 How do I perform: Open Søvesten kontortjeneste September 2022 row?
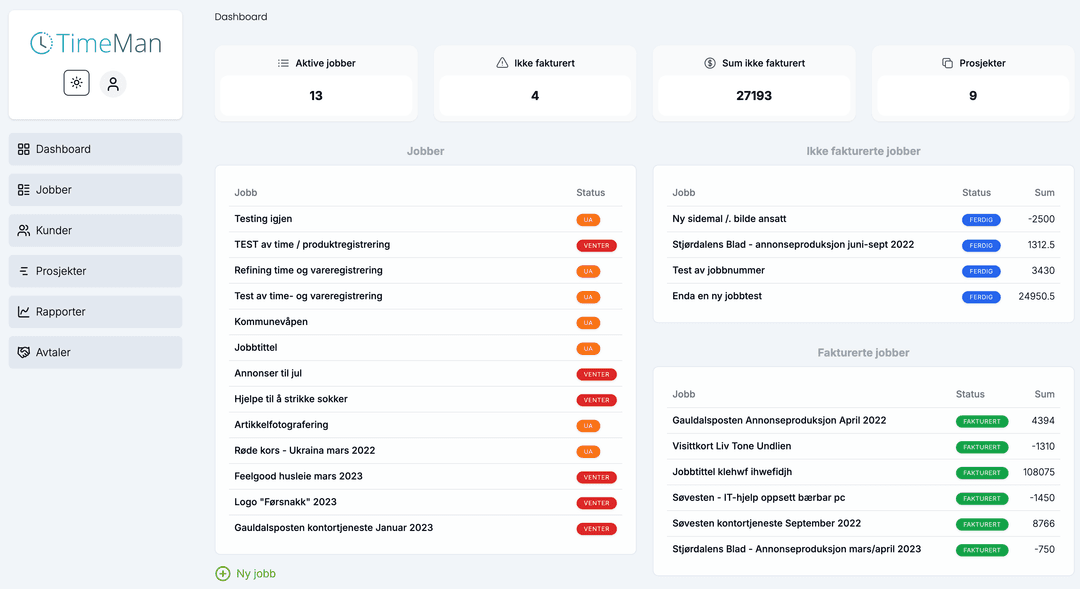click(766, 523)
